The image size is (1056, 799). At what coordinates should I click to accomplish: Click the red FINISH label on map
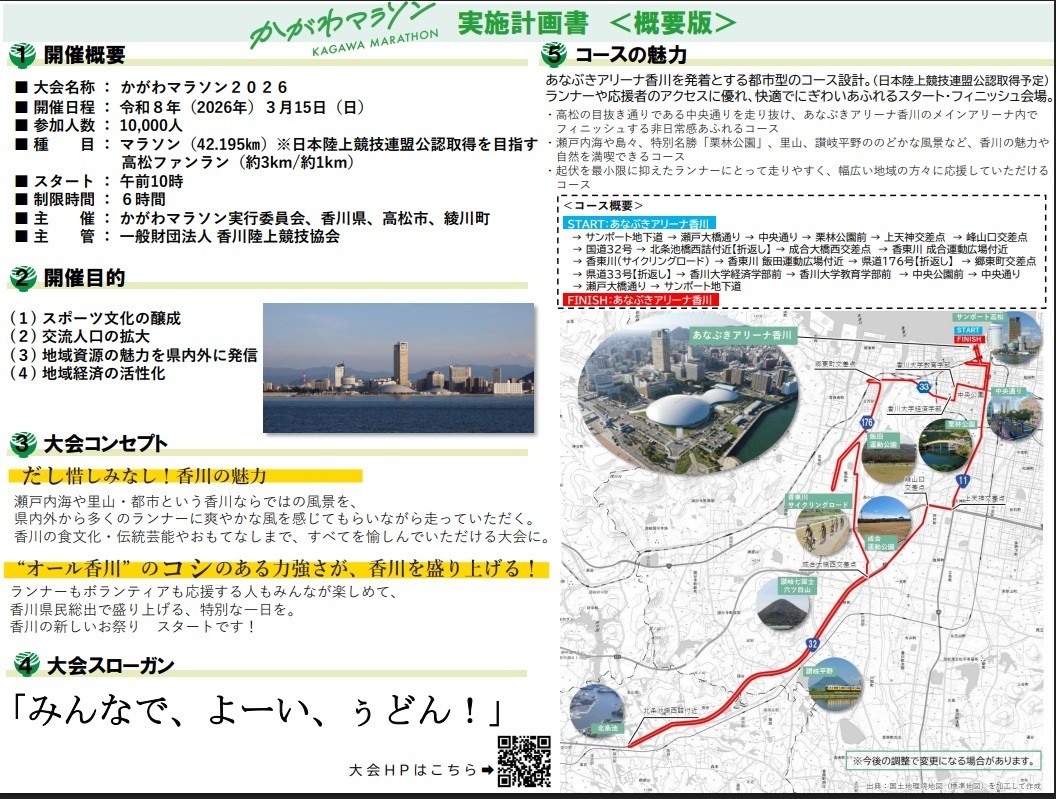pos(970,340)
